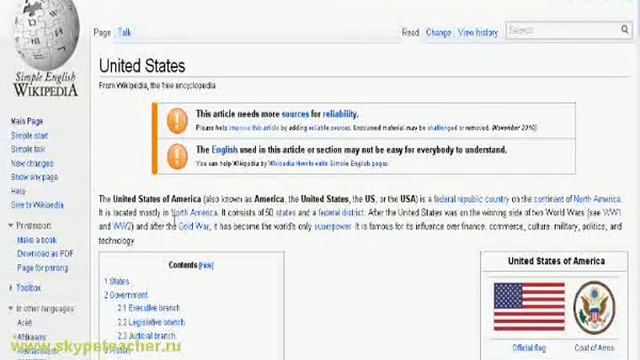Follow the federal republic link
This screenshot has width=640, height=360.
[458, 199]
